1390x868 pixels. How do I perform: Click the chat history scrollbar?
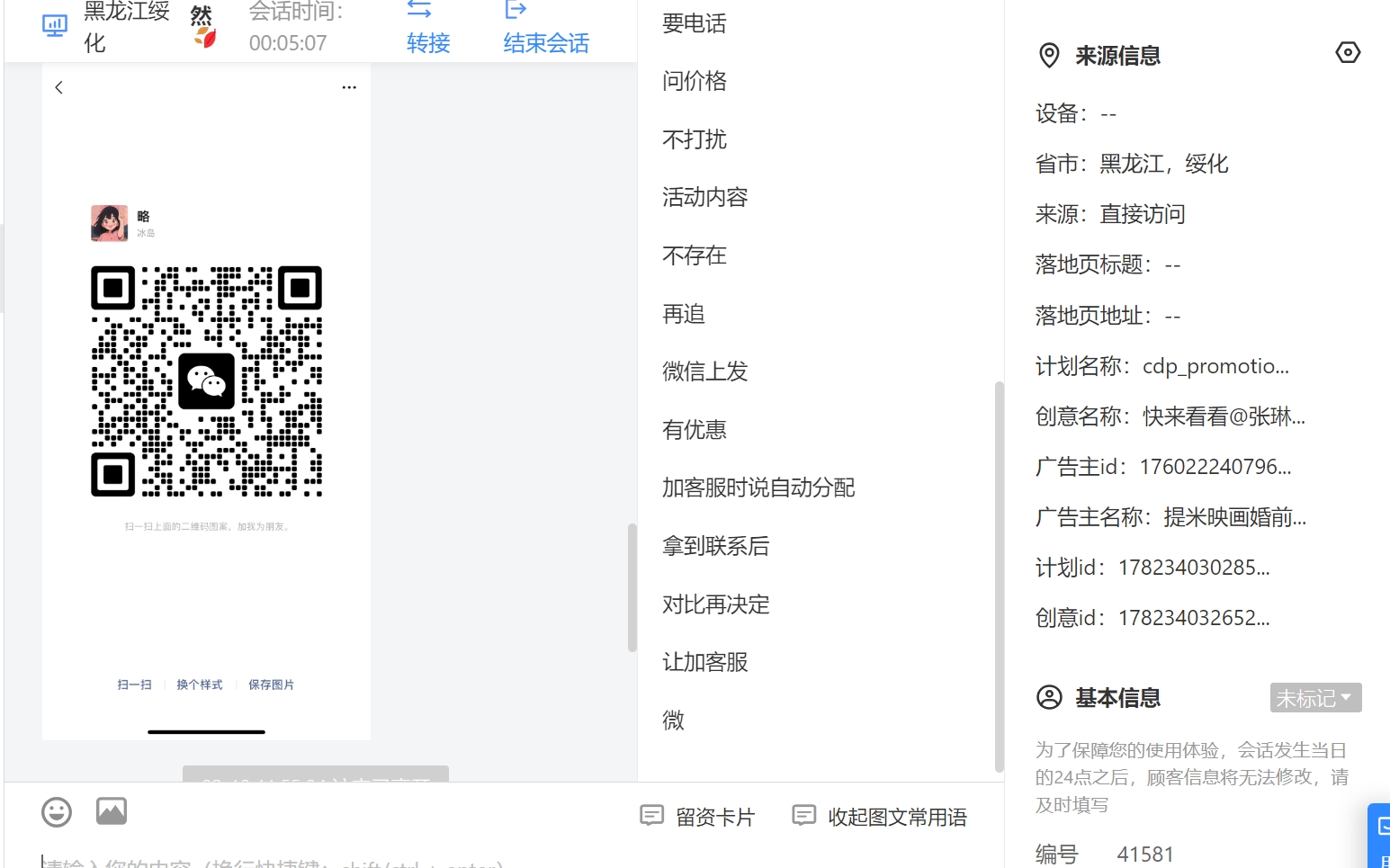(x=632, y=587)
